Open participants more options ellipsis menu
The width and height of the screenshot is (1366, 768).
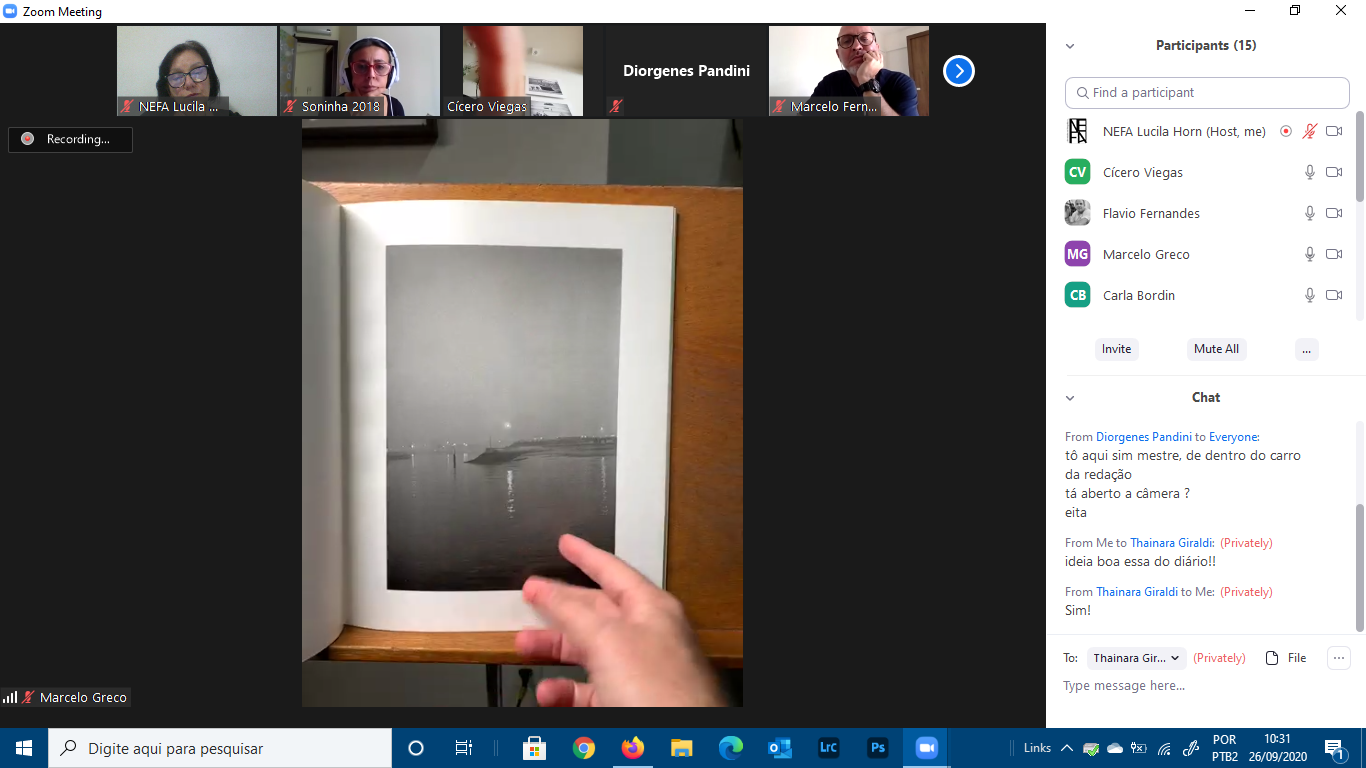click(x=1306, y=349)
